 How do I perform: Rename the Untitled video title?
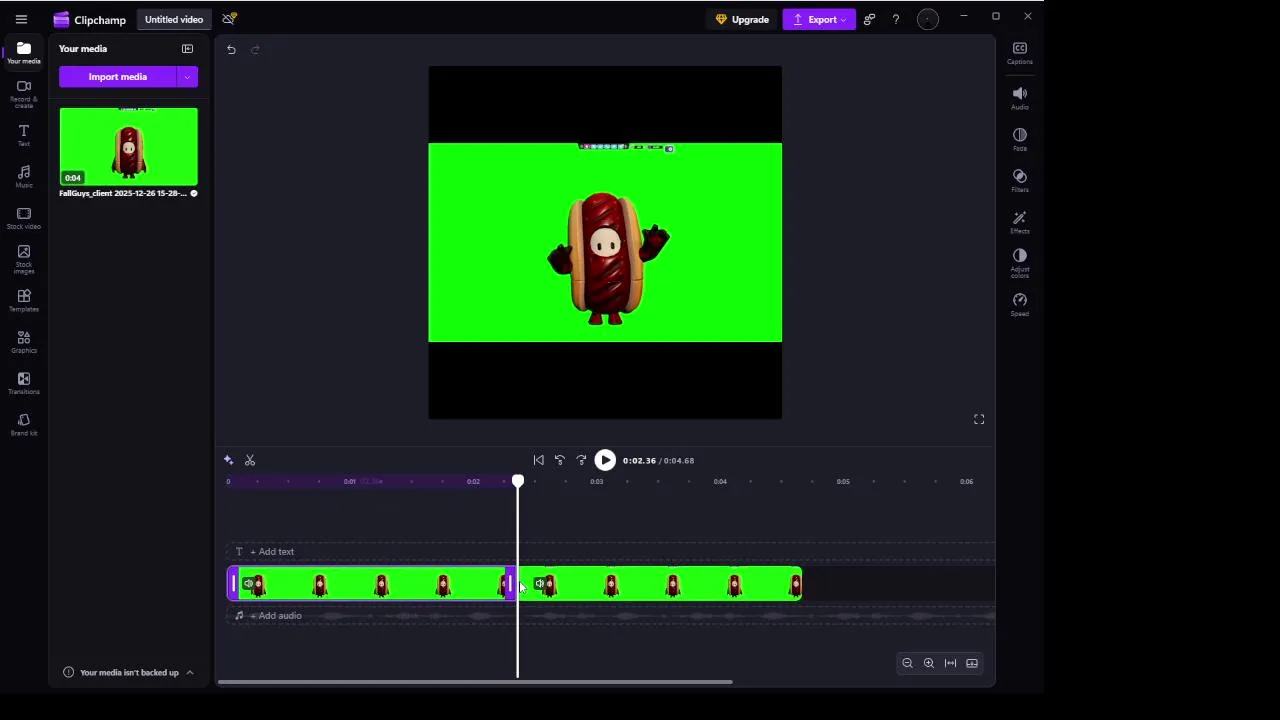click(174, 19)
